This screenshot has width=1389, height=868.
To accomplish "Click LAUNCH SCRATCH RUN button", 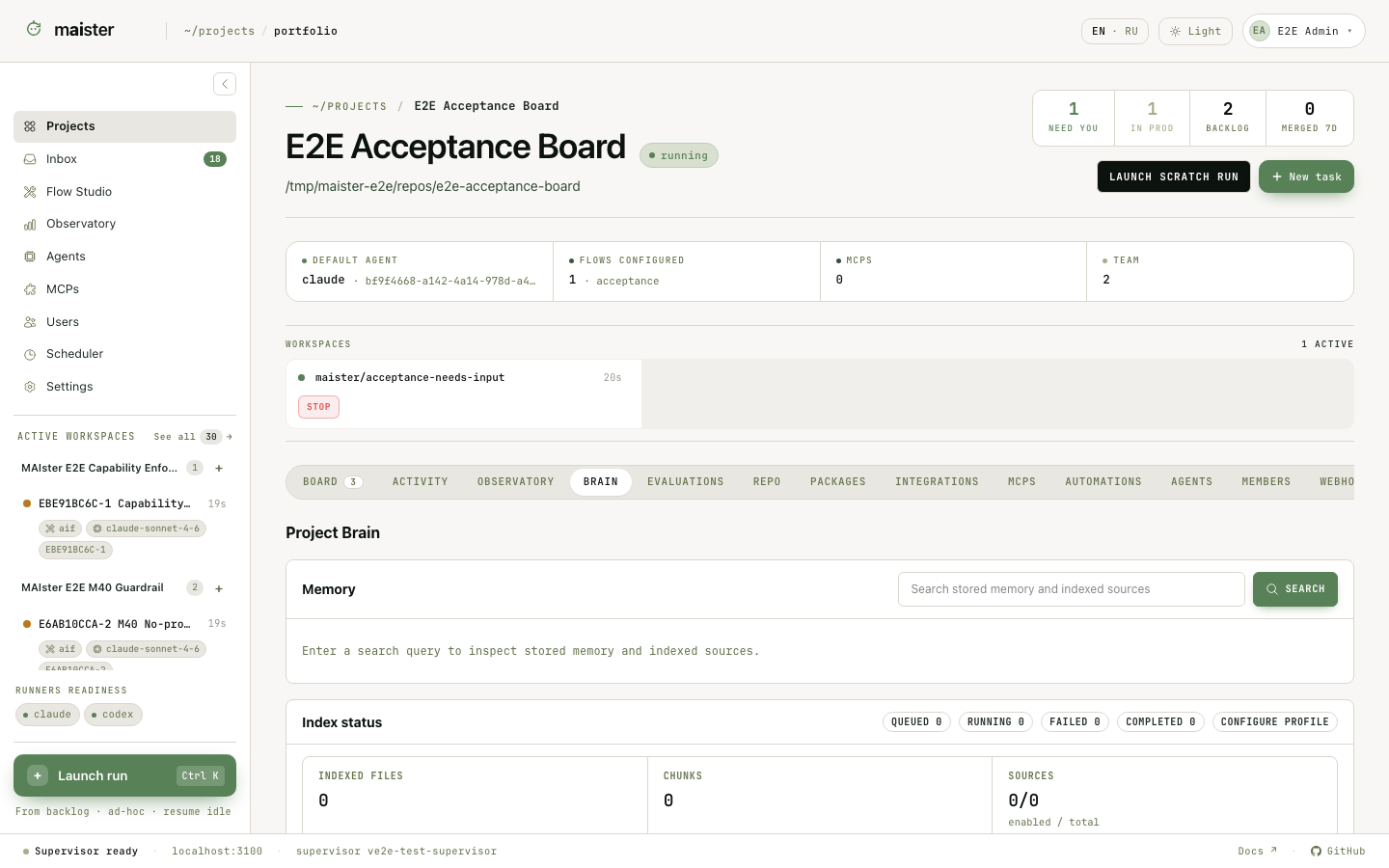I will [1174, 176].
